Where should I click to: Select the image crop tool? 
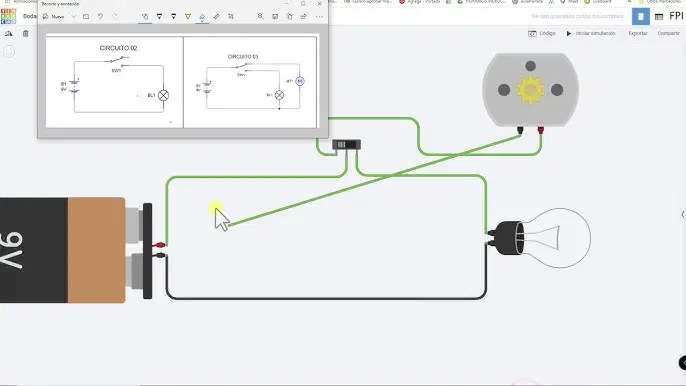point(231,17)
